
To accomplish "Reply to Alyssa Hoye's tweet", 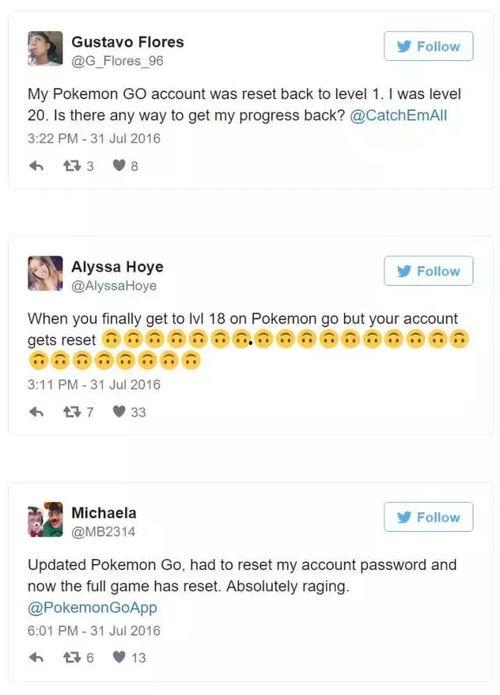I will tap(36, 412).
